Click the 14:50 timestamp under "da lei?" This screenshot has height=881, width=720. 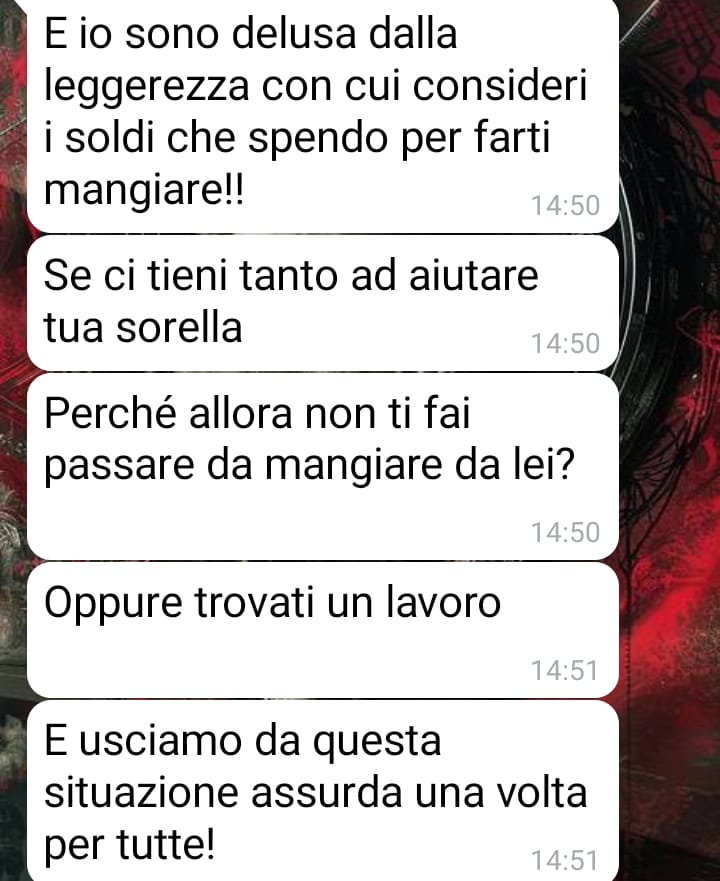[565, 533]
